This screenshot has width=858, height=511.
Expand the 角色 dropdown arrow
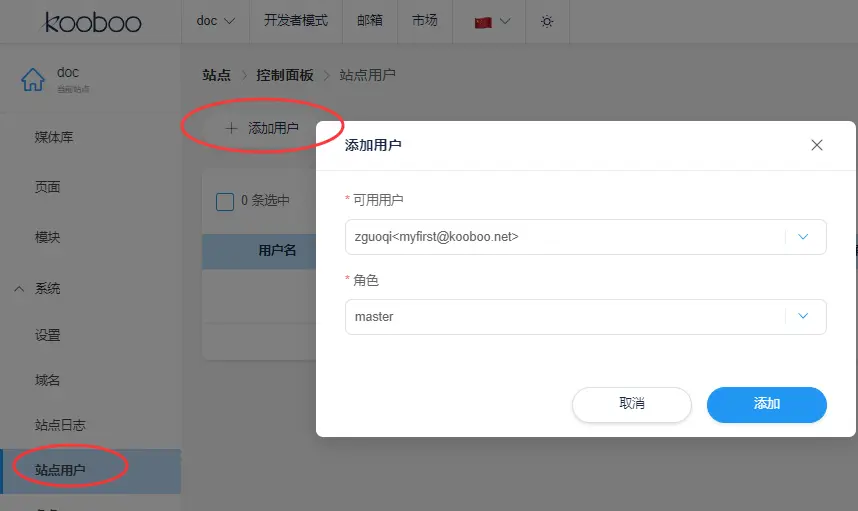pos(802,316)
